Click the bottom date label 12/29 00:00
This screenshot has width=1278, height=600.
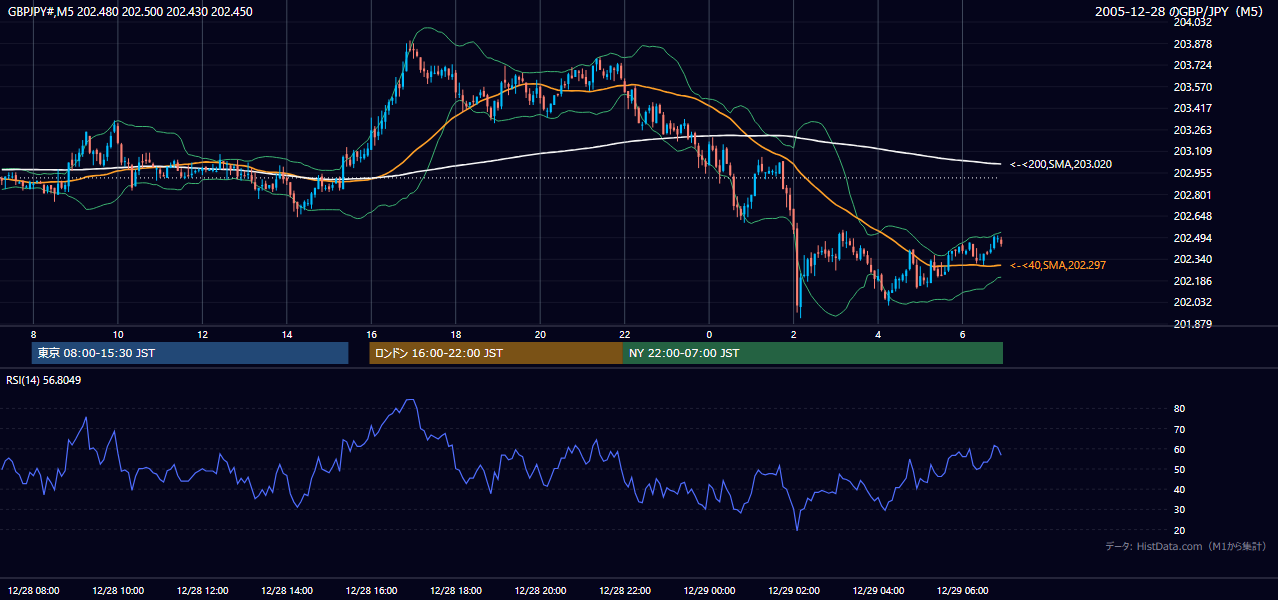click(x=711, y=589)
